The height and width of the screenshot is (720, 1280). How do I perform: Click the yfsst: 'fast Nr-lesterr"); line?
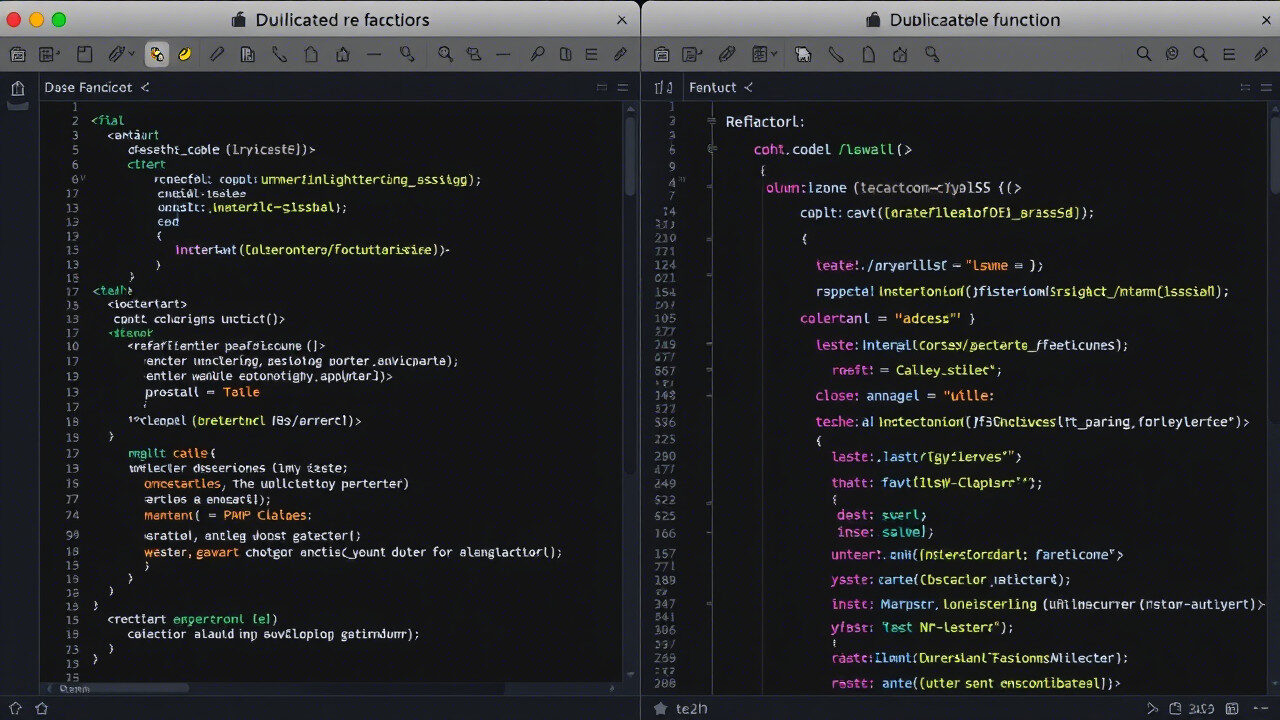[x=922, y=627]
